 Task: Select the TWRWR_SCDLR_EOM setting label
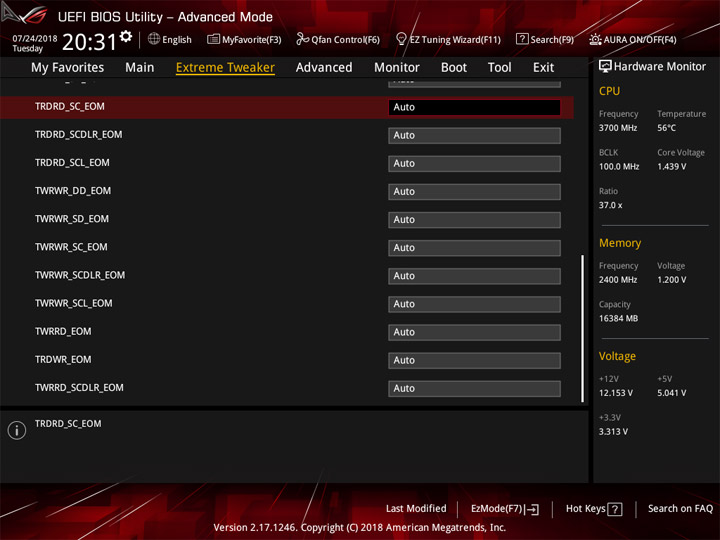[x=80, y=275]
